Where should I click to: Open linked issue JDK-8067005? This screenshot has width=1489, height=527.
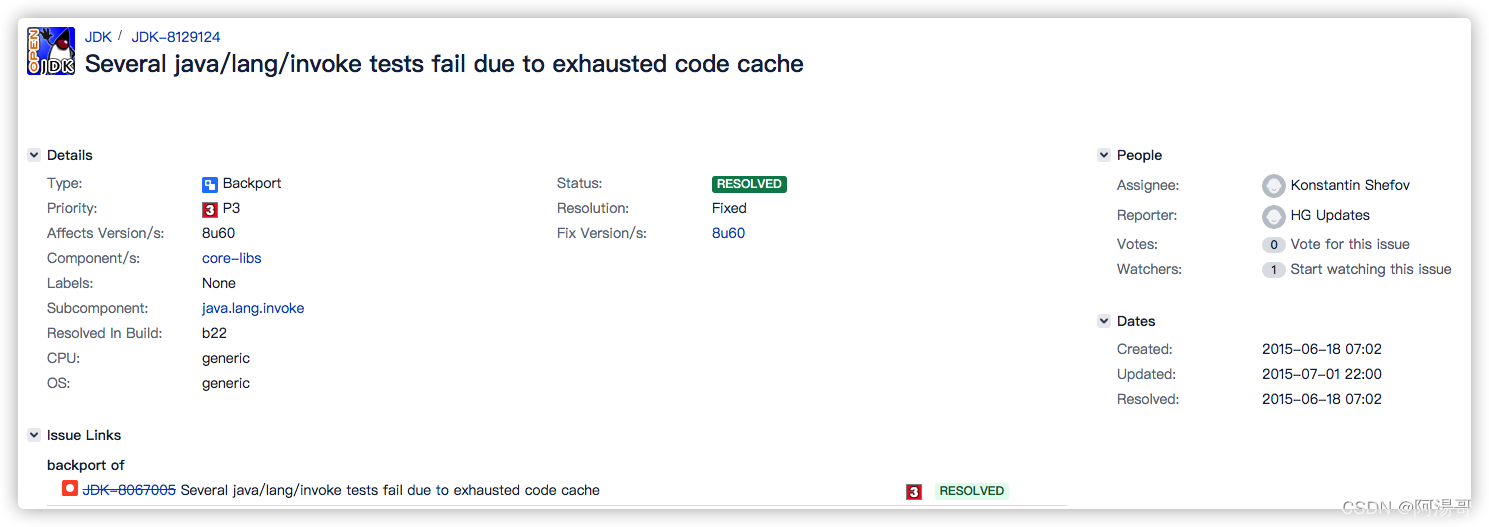click(129, 490)
